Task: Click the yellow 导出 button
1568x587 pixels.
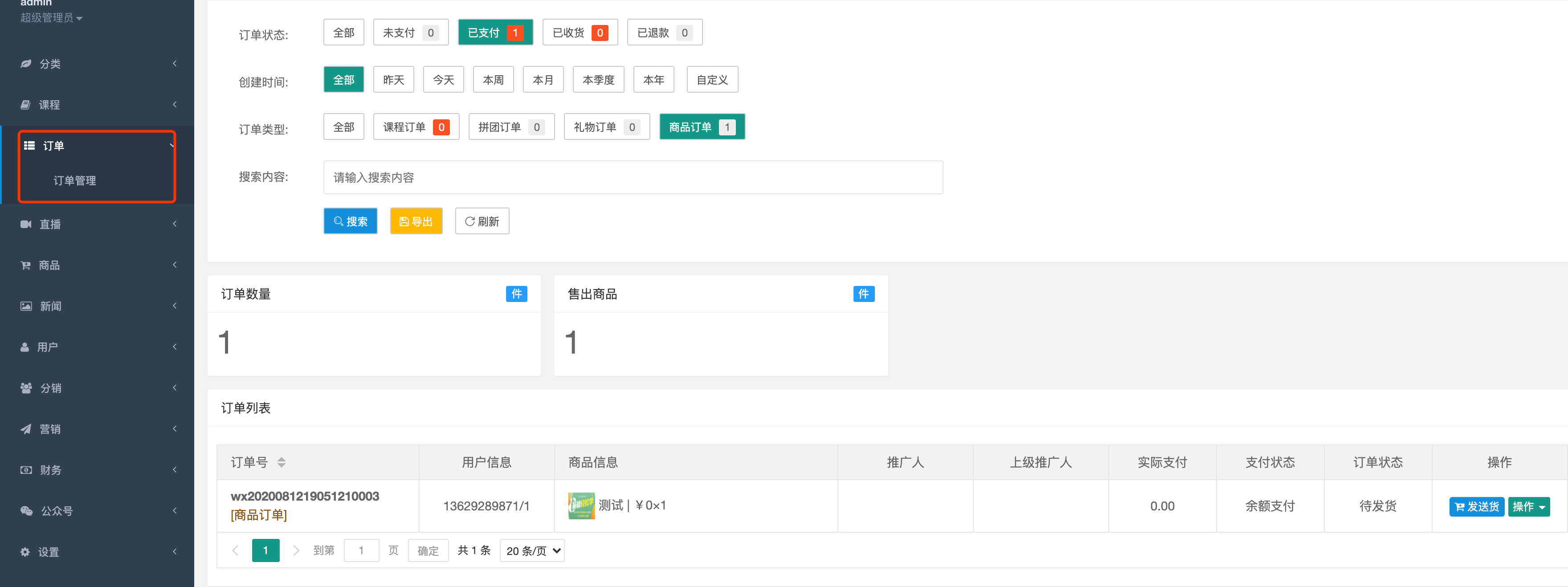Action: click(416, 221)
